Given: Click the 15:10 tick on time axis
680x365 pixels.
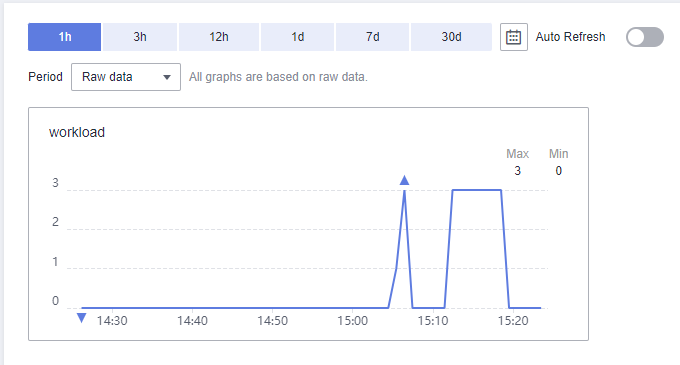Looking at the screenshot, I should [x=433, y=321].
